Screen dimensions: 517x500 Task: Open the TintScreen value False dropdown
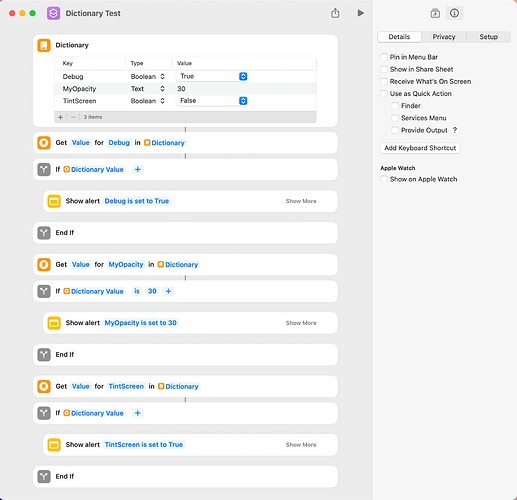click(x=212, y=101)
